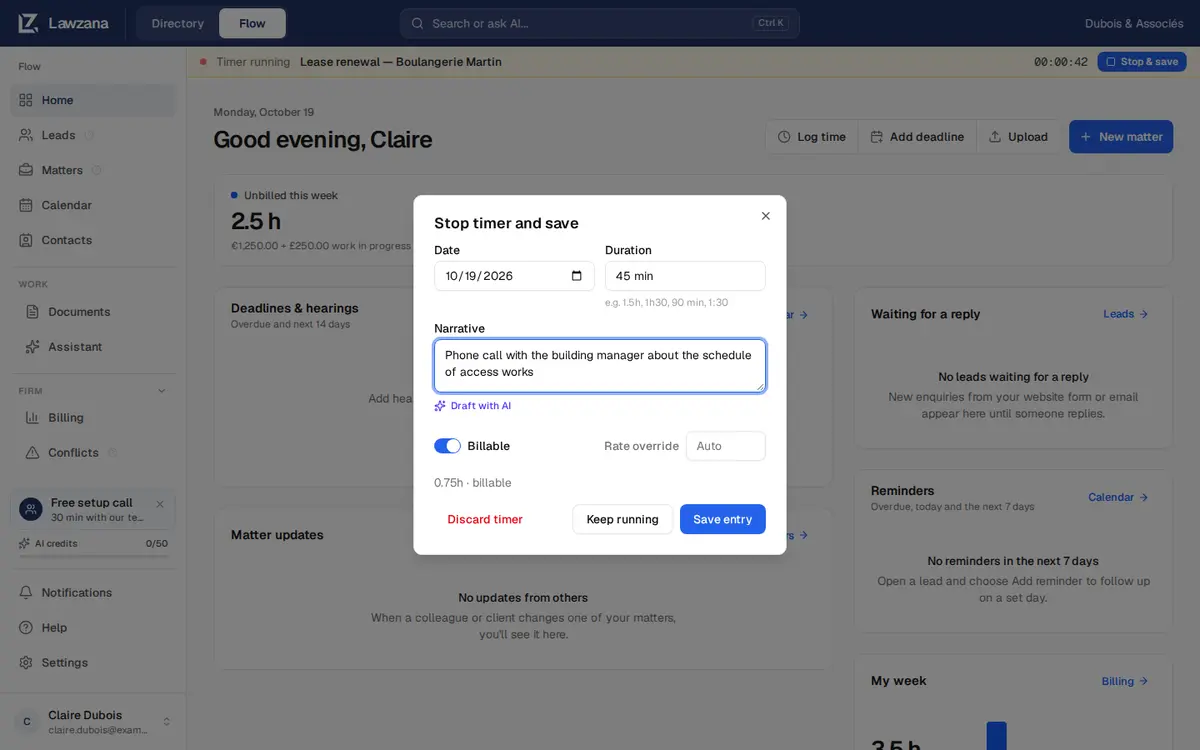Switch to the Directory tab
The width and height of the screenshot is (1200, 750).
coord(178,23)
